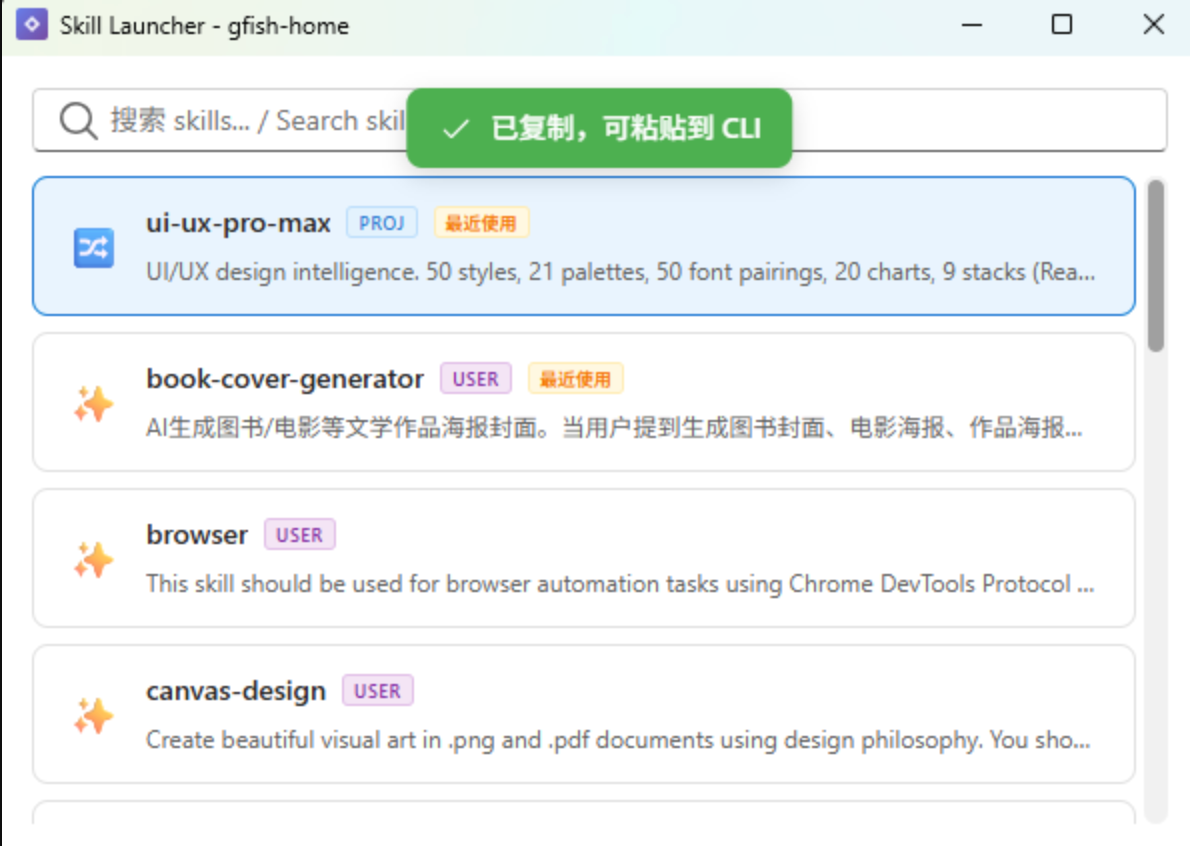Viewport: 1190px width, 846px height.
Task: Select the ui-ux-pro-max skill name
Action: tap(238, 223)
